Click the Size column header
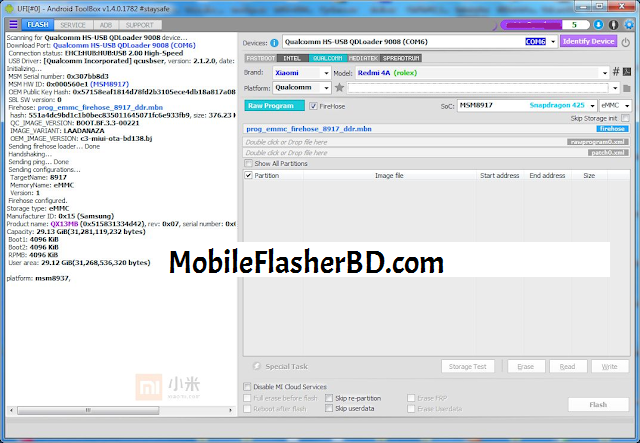 click(x=589, y=175)
